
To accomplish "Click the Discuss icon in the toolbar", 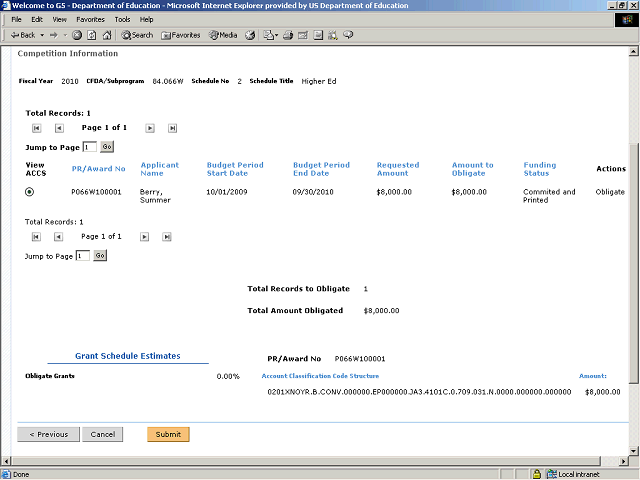I will (318, 36).
